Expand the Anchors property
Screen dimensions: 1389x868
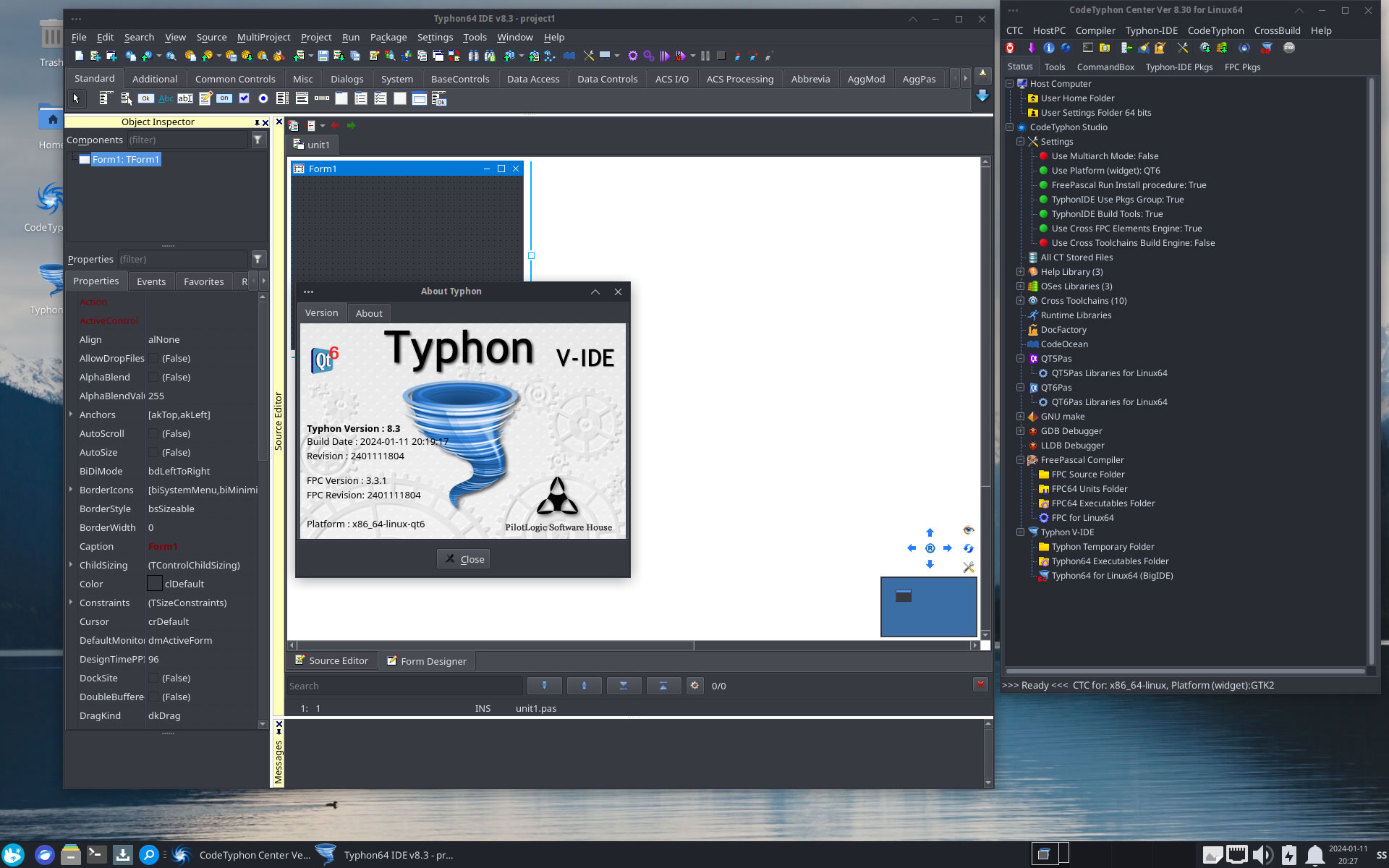pos(71,414)
